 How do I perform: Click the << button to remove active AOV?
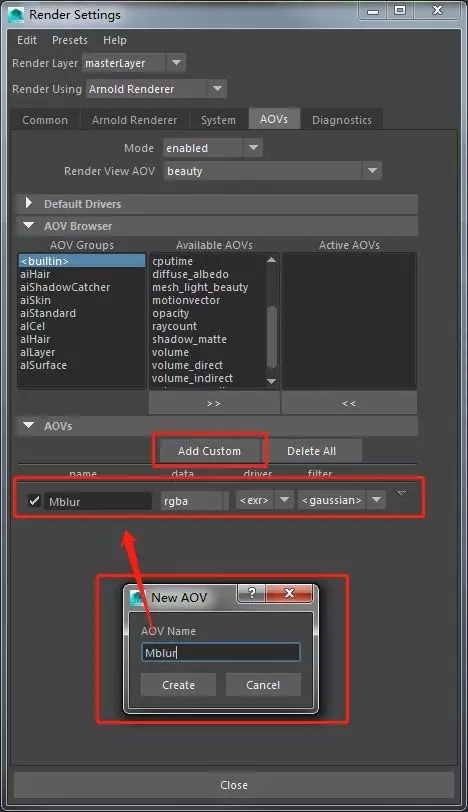pos(349,403)
